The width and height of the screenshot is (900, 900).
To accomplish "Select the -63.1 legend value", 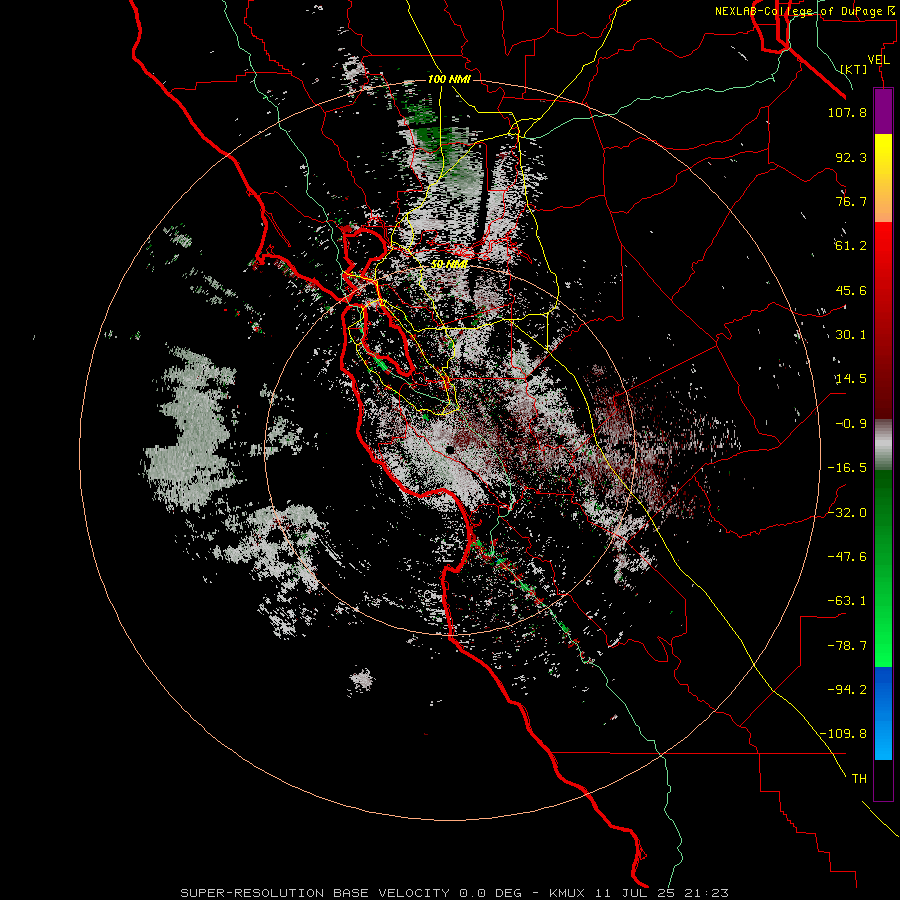I will pyautogui.click(x=847, y=601).
